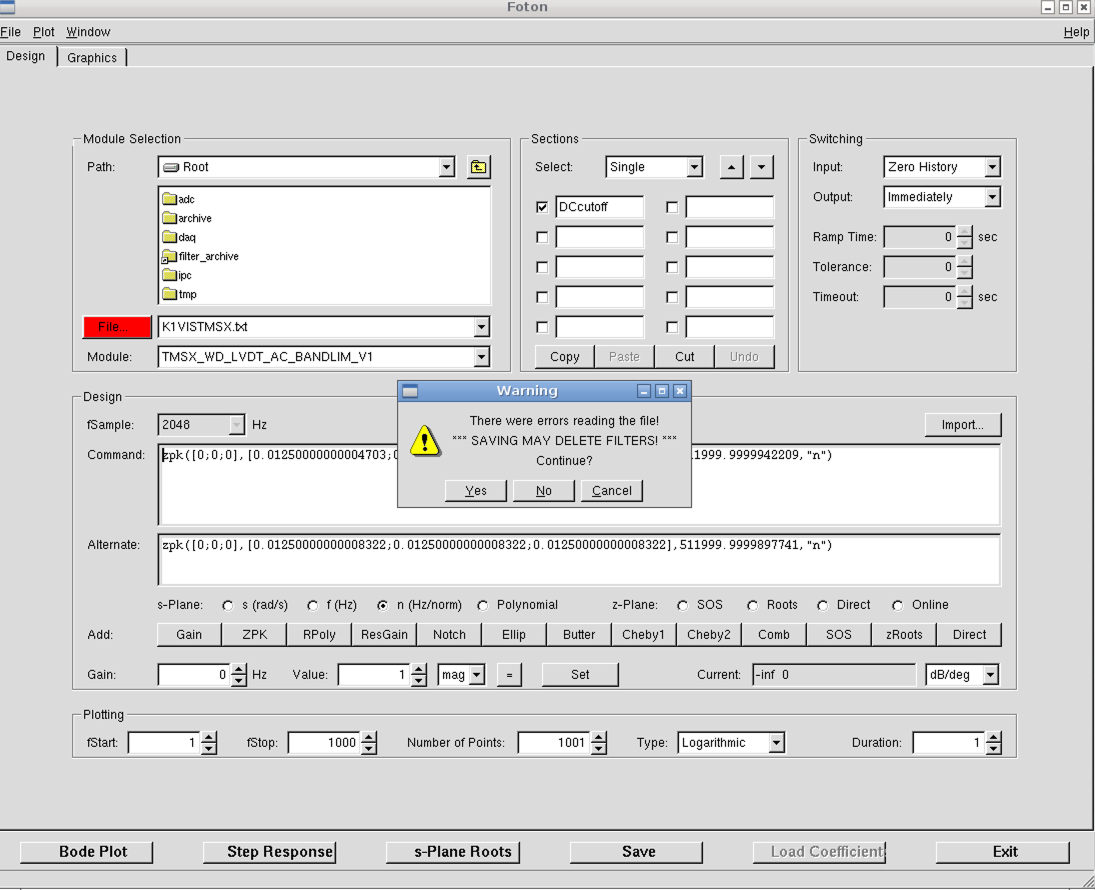Open plot Type Logarithmic dropdown
Viewport: 1095px width, 890px height.
(x=777, y=743)
